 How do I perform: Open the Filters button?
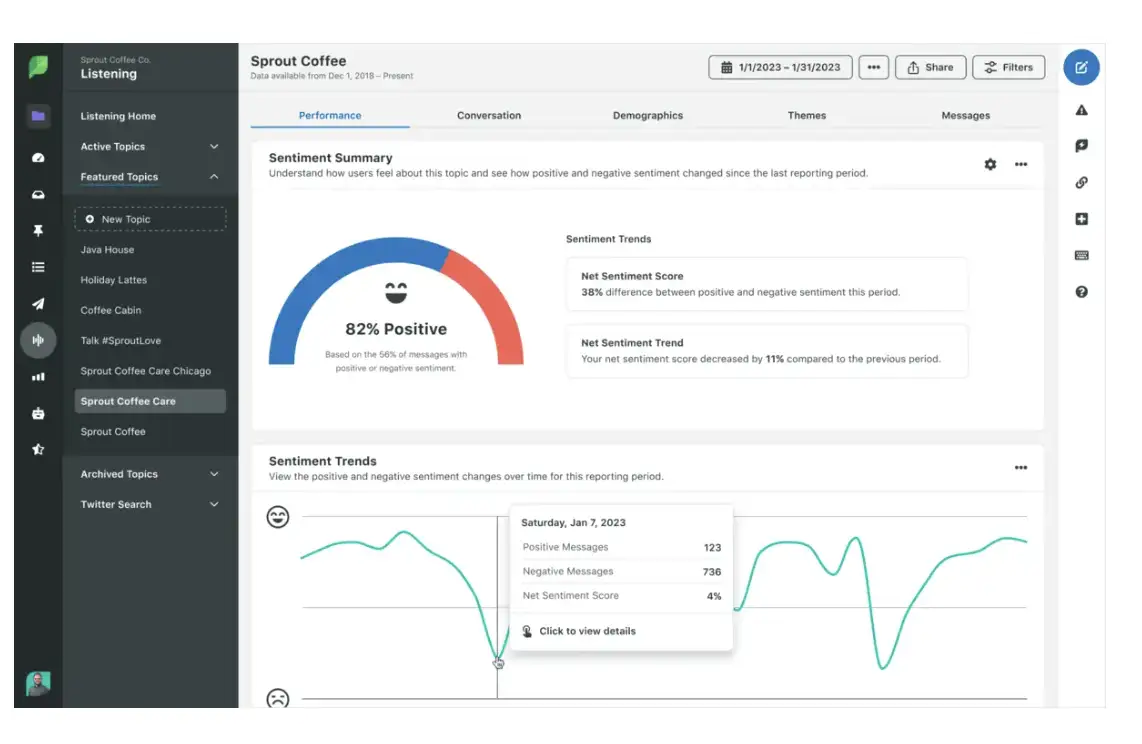pos(1008,67)
